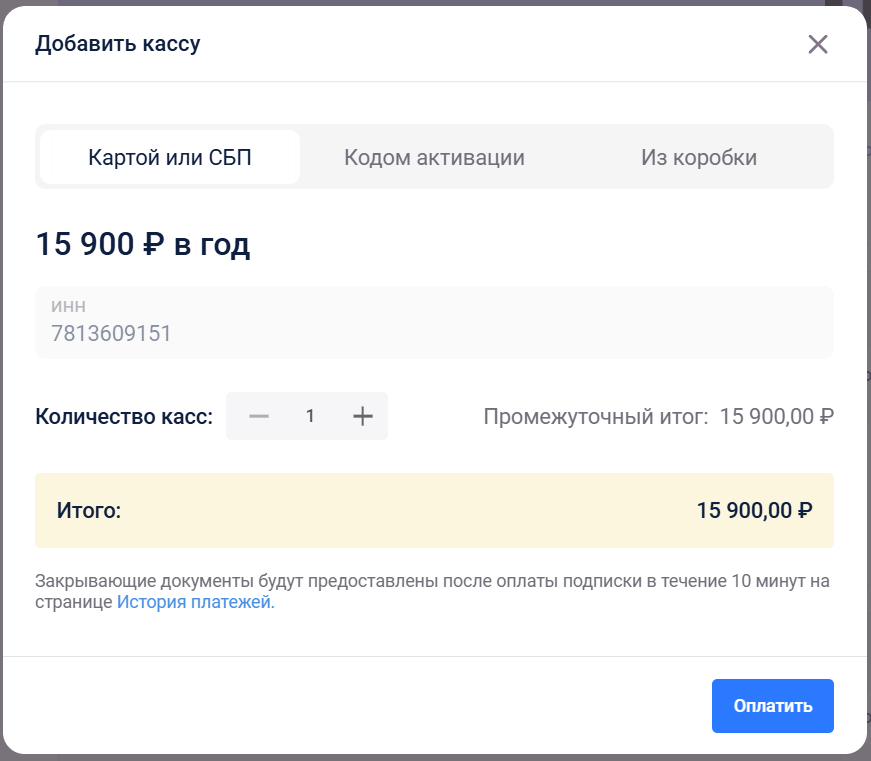
Task: Click the Добавить кассу title
Action: pyautogui.click(x=118, y=44)
